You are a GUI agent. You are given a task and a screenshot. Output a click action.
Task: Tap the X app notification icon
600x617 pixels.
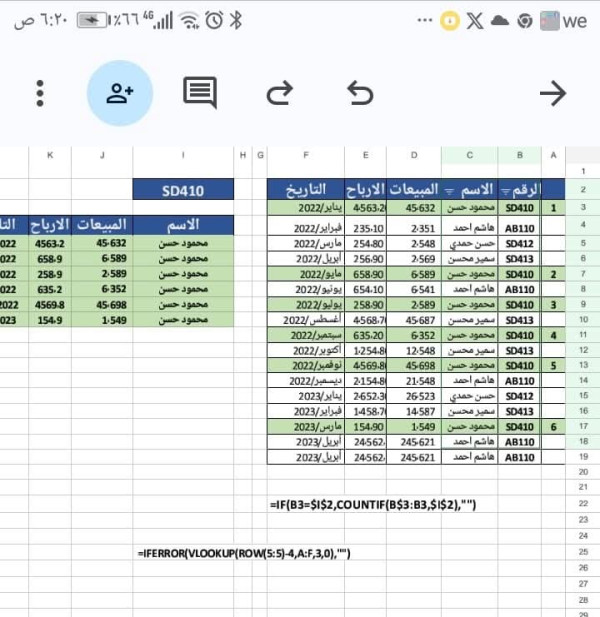[x=475, y=20]
